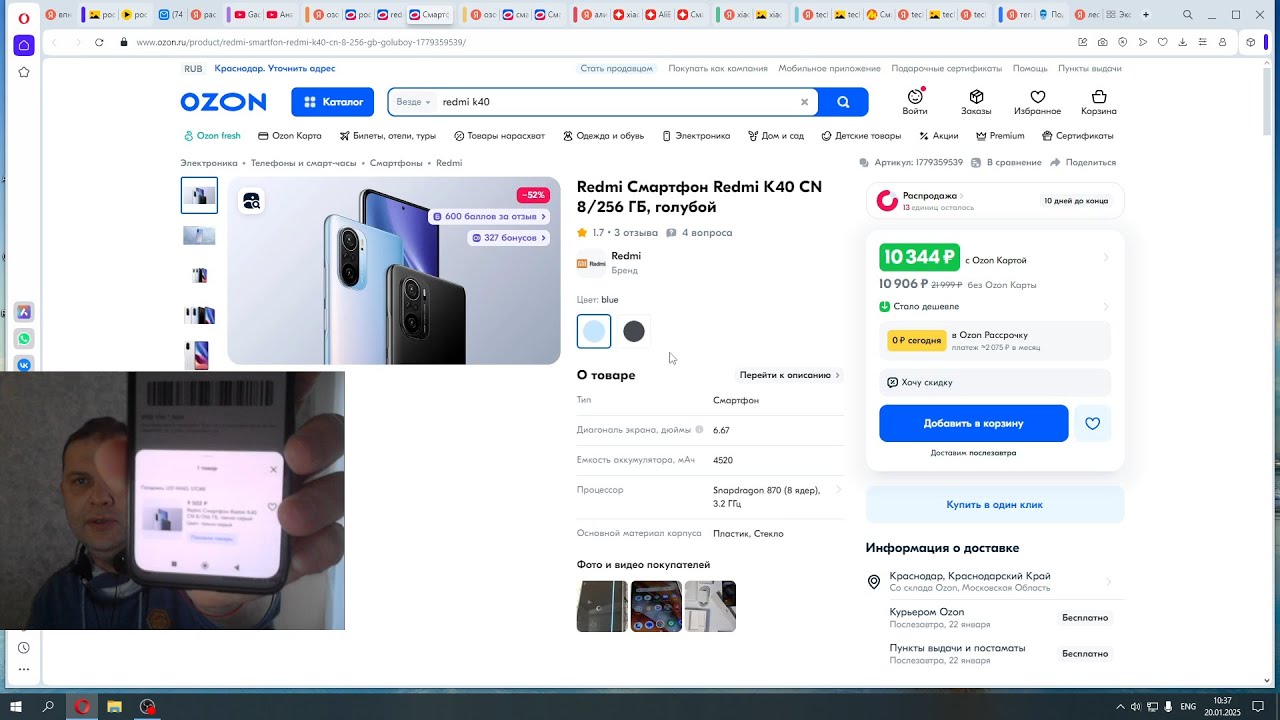Open the first customer photo

[602, 606]
